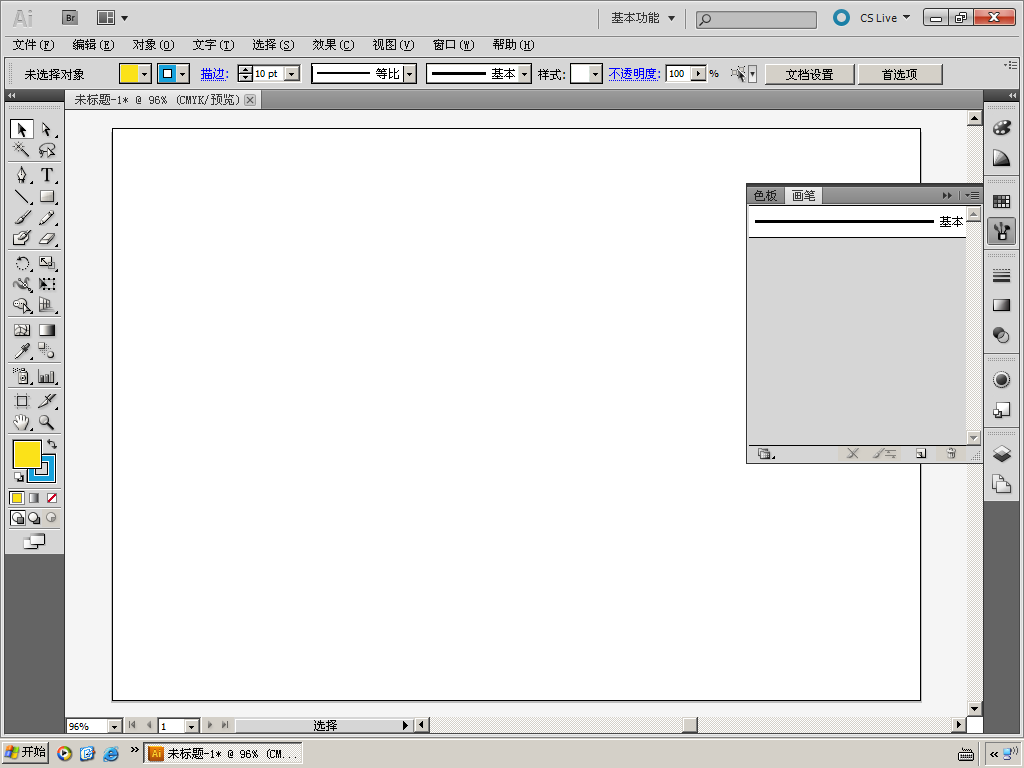Image resolution: width=1024 pixels, height=768 pixels.
Task: Select the Eyedropper tool
Action: pos(22,351)
